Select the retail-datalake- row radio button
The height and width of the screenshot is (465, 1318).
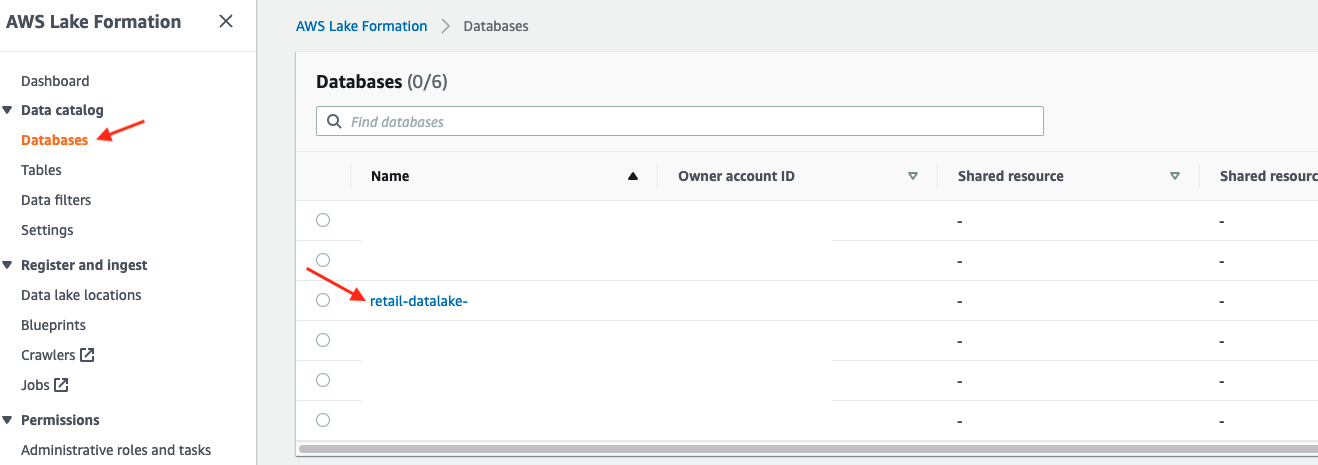pos(323,300)
